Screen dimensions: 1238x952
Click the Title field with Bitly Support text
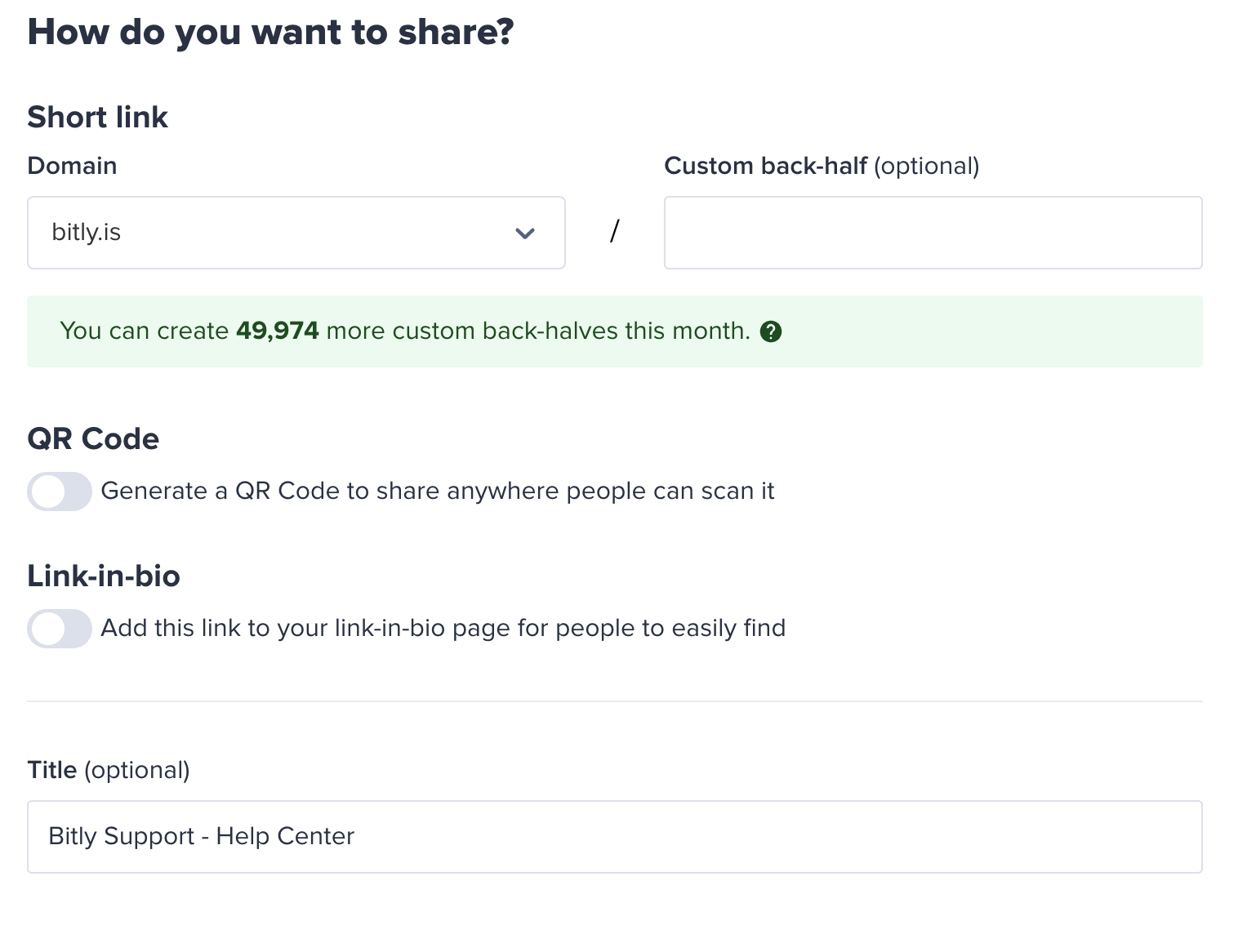coord(614,837)
